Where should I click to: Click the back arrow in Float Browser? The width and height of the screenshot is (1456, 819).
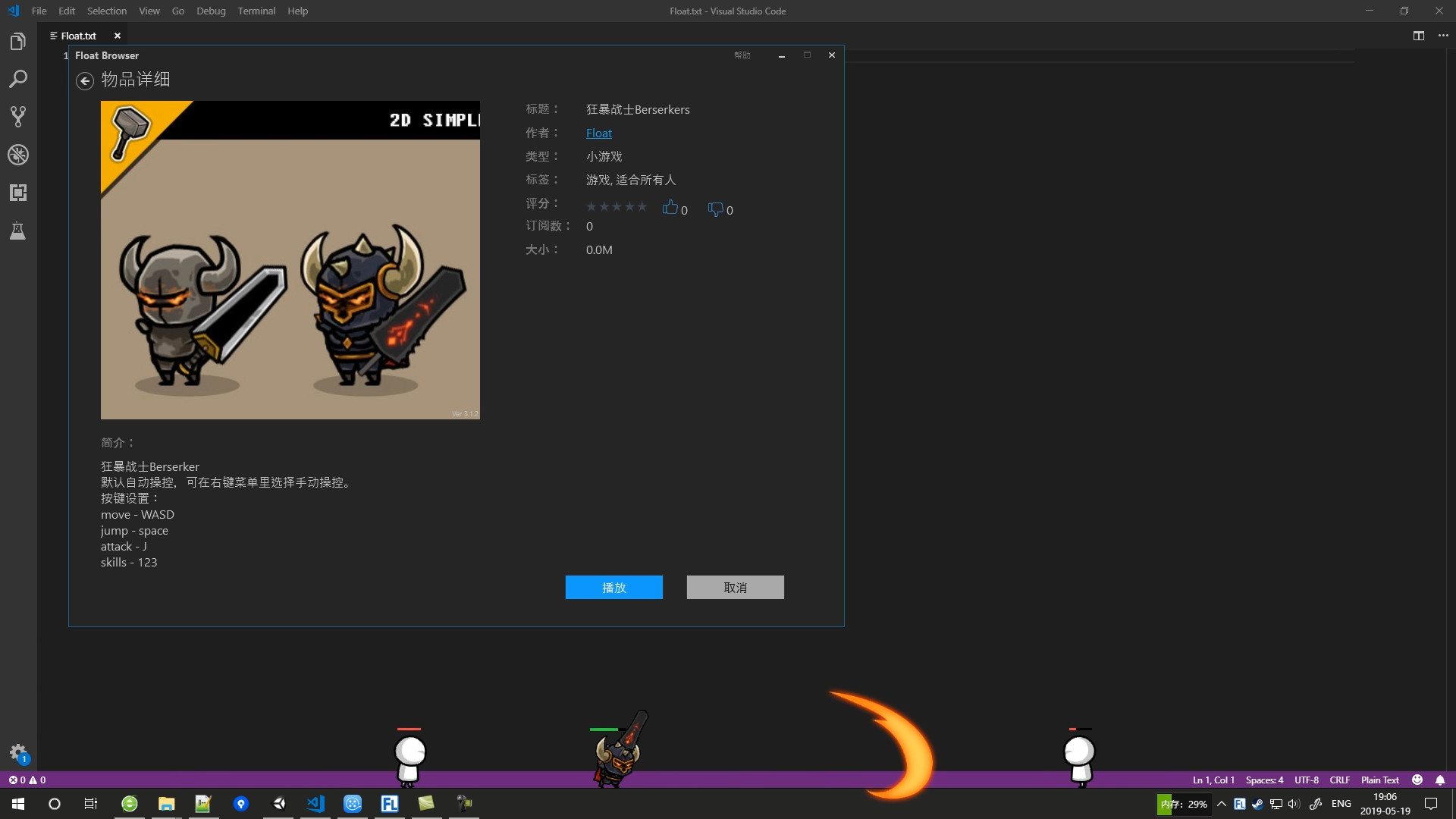pos(84,80)
